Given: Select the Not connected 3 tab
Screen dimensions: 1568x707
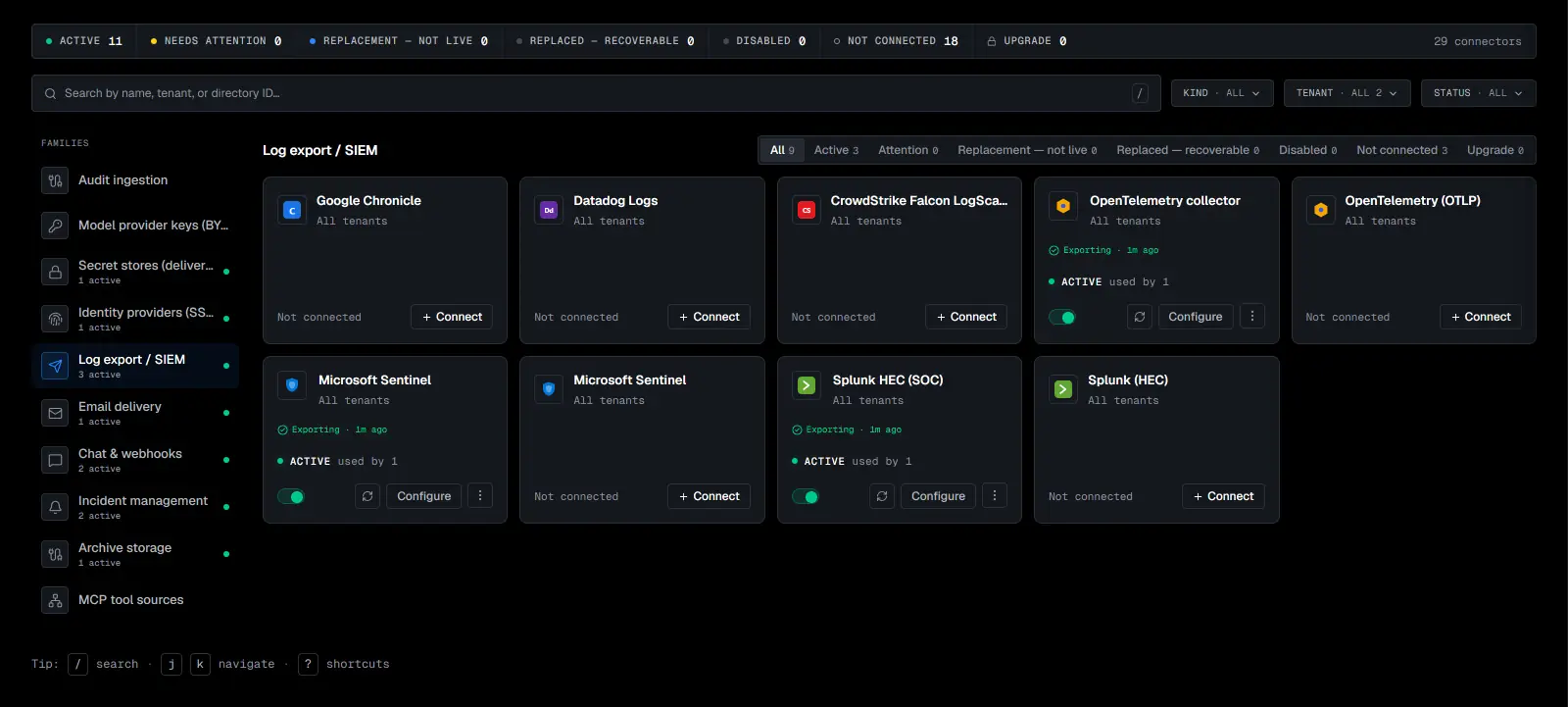Looking at the screenshot, I should pyautogui.click(x=1401, y=150).
